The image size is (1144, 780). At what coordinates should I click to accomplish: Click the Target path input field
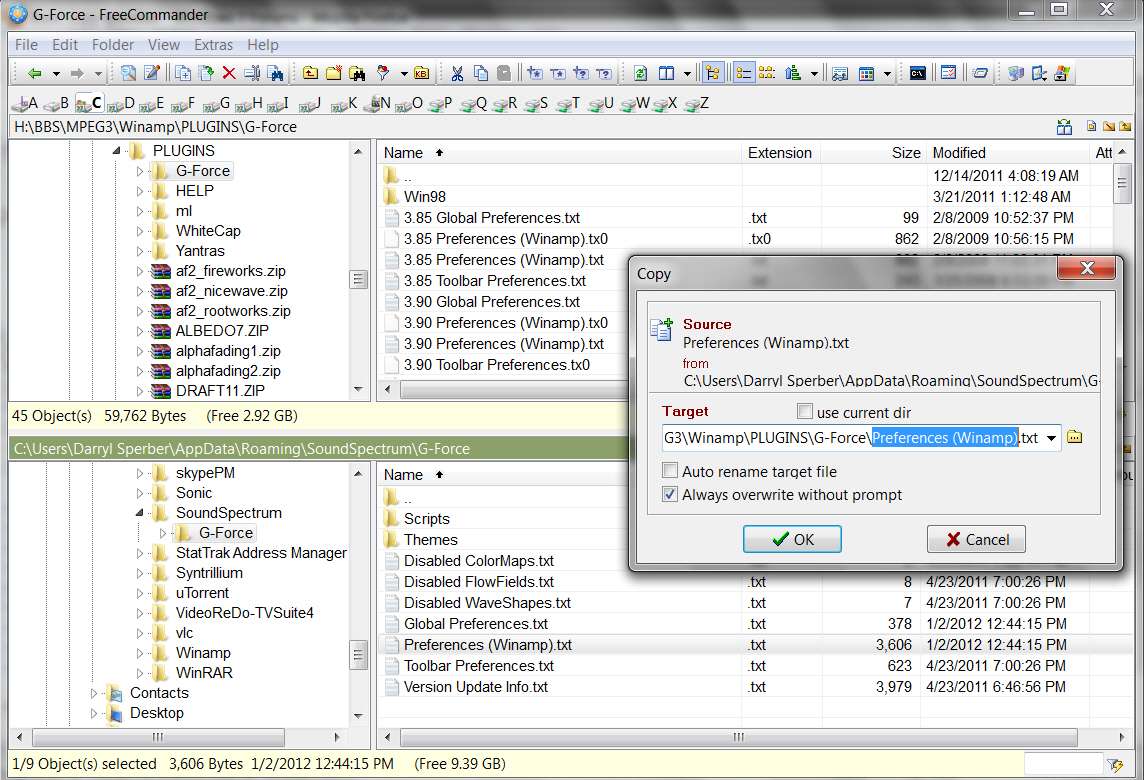pos(852,438)
